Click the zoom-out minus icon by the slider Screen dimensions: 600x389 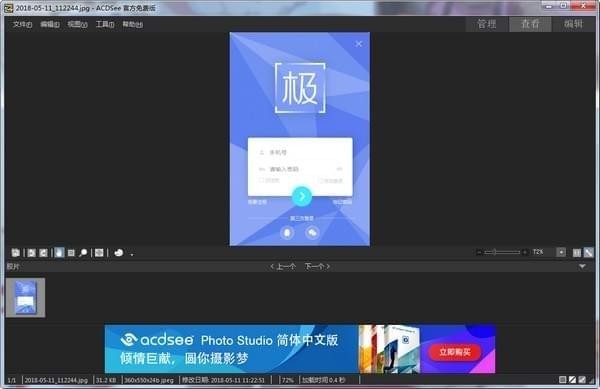[x=479, y=252]
